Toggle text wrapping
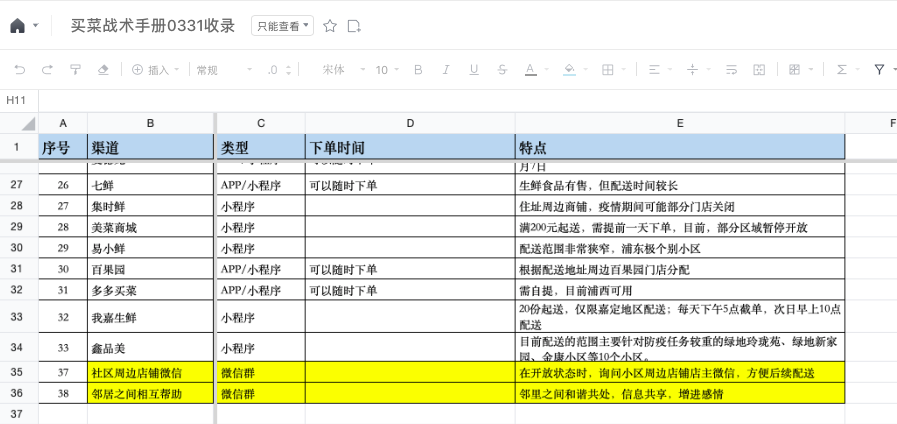Viewport: 897px width, 424px height. pos(731,70)
